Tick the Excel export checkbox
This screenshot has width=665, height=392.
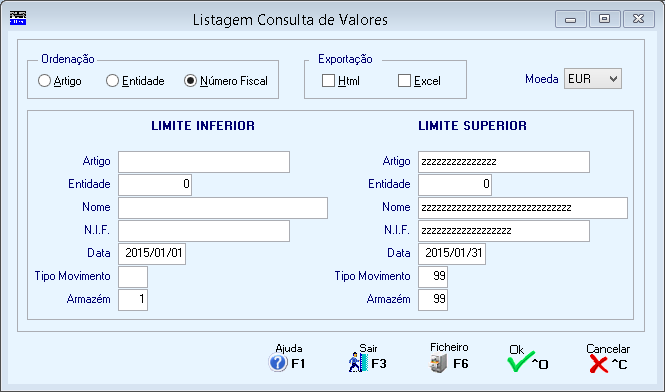point(404,81)
